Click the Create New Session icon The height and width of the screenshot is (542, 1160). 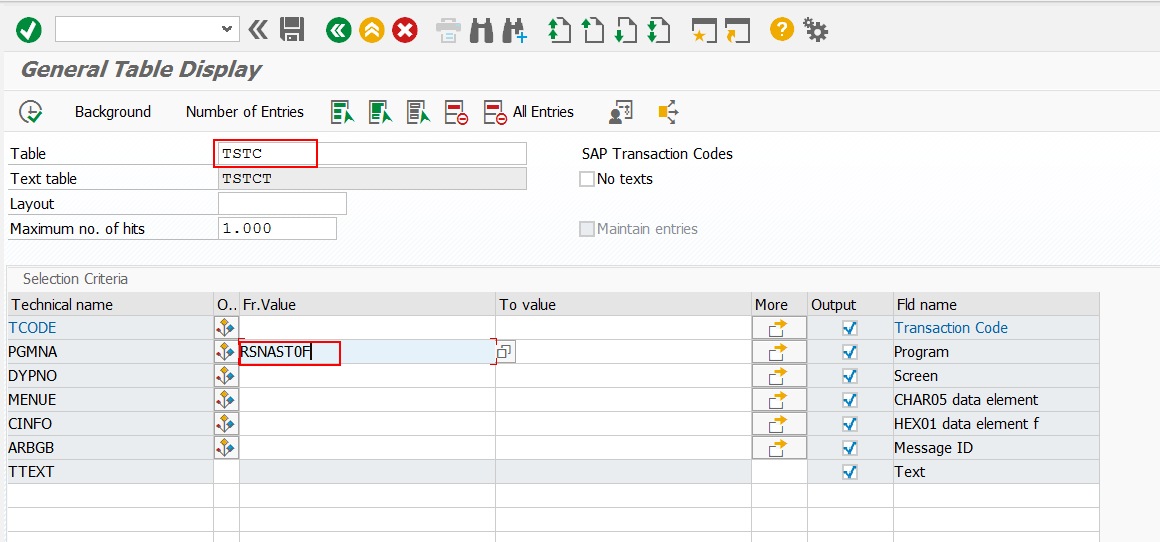tap(703, 30)
